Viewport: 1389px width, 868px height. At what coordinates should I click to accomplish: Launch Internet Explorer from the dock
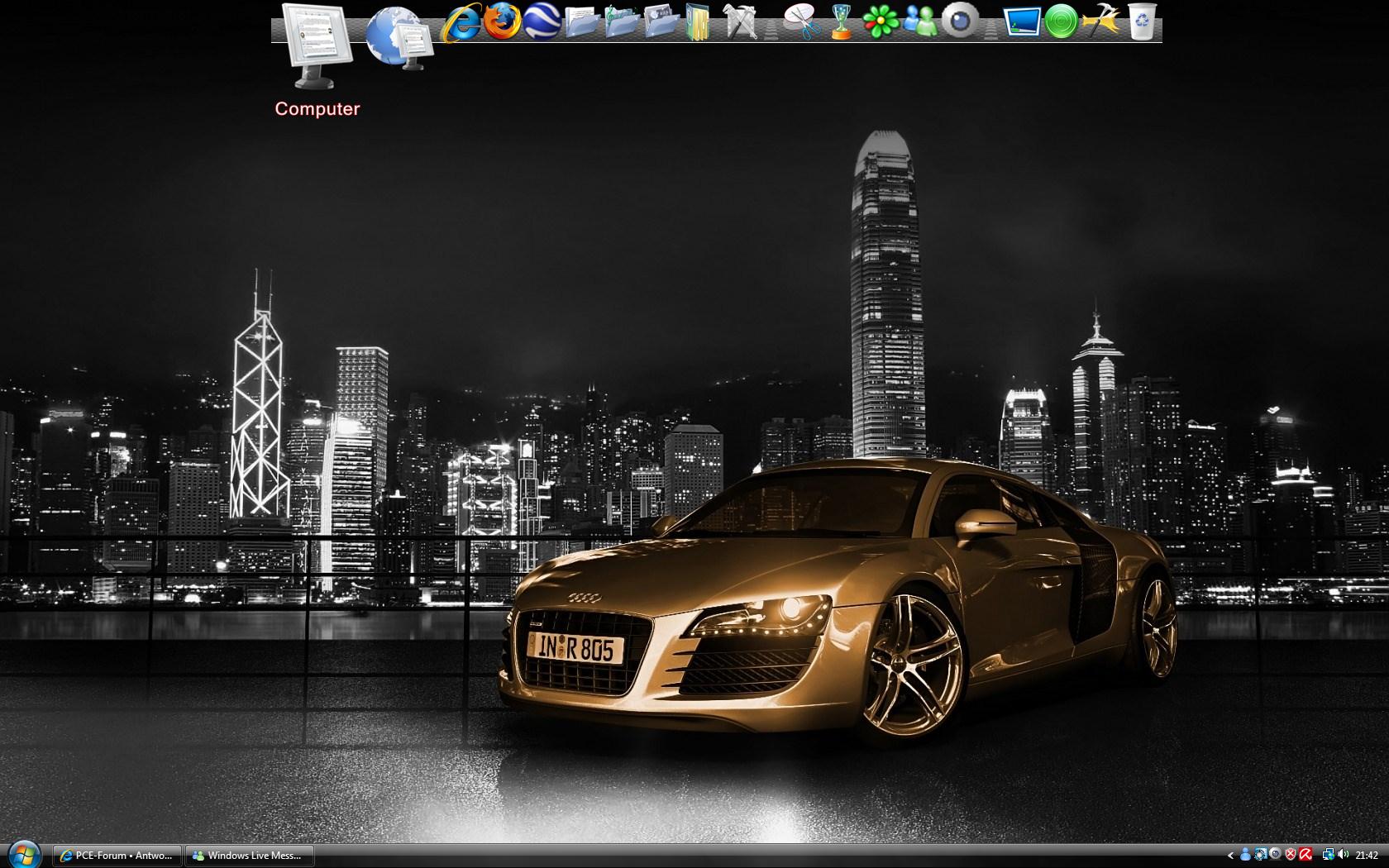[x=461, y=22]
